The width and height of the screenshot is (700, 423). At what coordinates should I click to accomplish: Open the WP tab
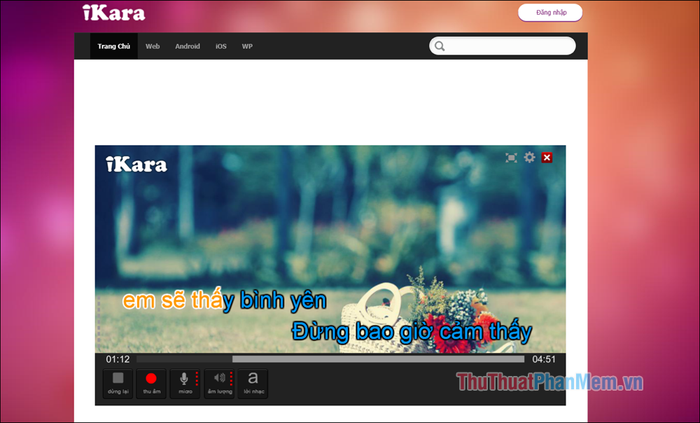click(247, 46)
